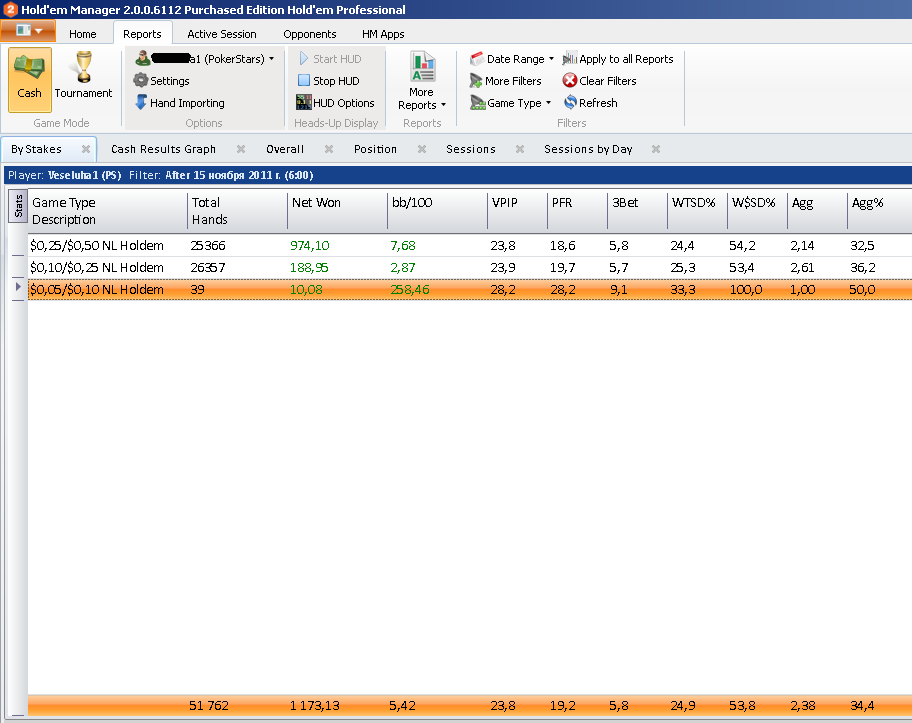Open the orange application menu button

(x=28, y=30)
